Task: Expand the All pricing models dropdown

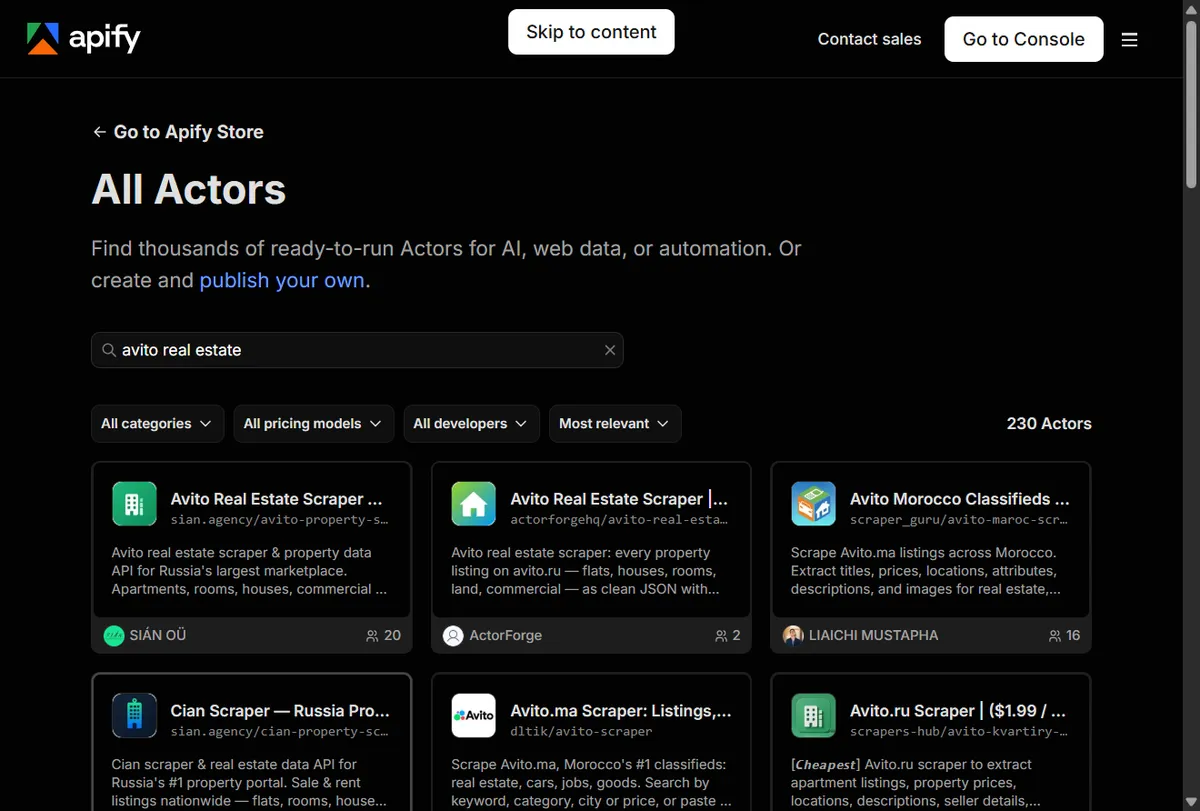Action: (x=314, y=424)
